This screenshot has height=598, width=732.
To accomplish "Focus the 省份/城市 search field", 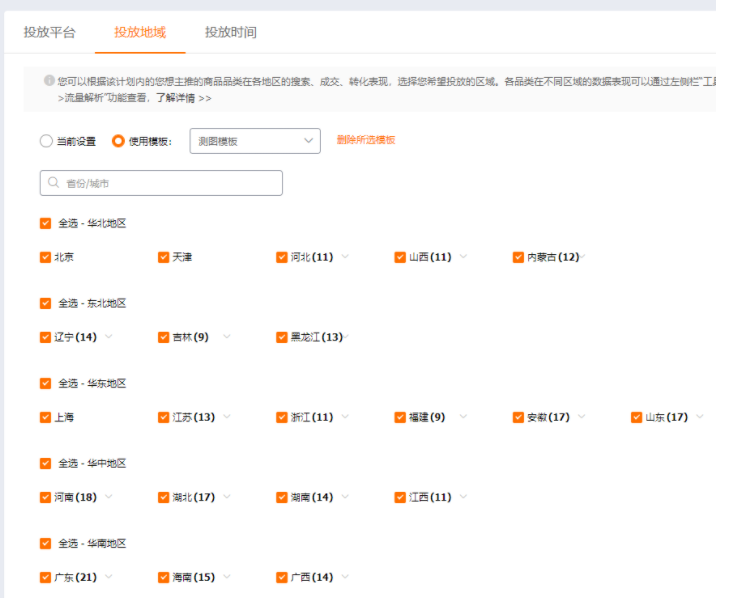I will [x=170, y=183].
